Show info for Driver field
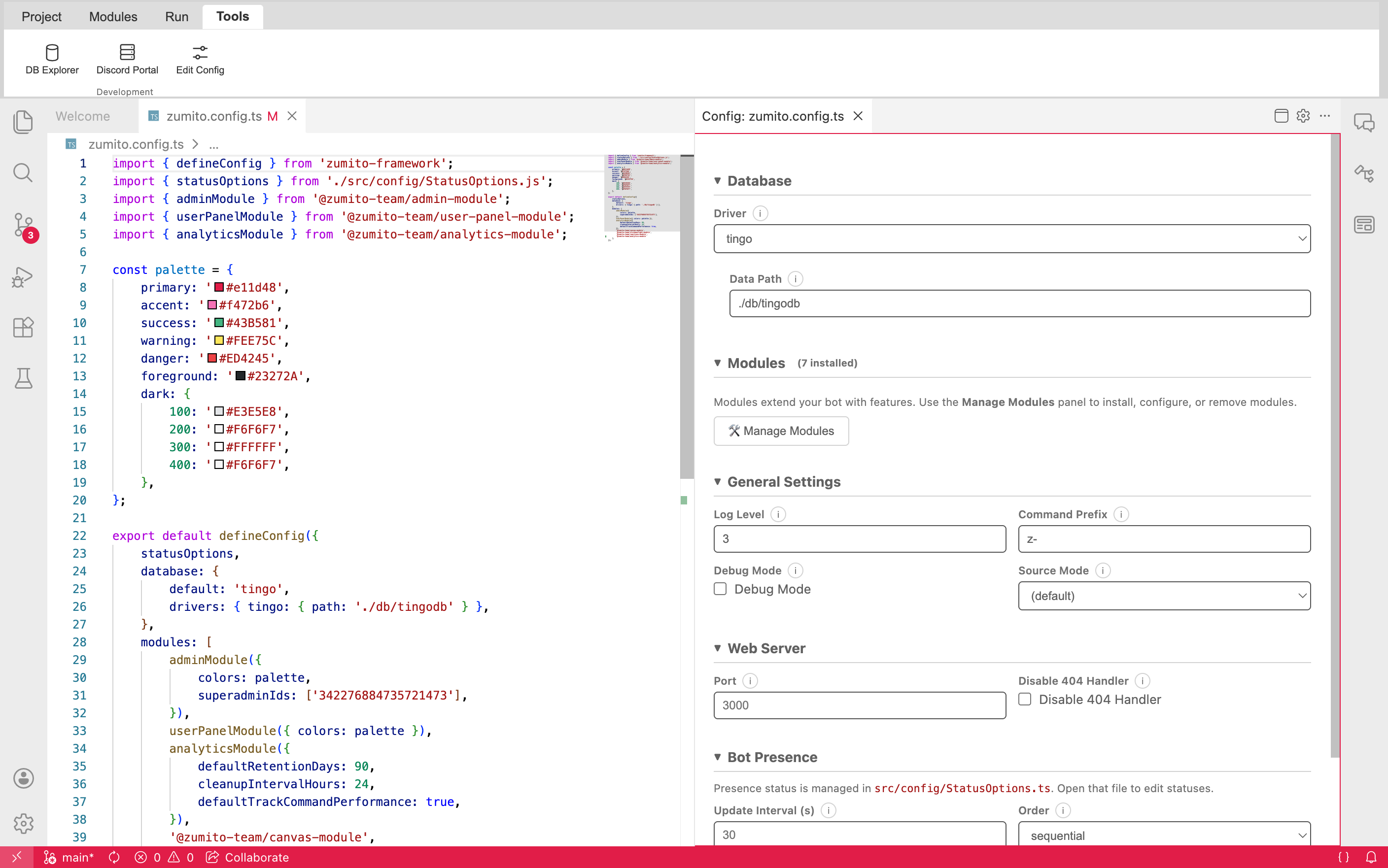Screen dimensions: 1388x868 point(760,214)
